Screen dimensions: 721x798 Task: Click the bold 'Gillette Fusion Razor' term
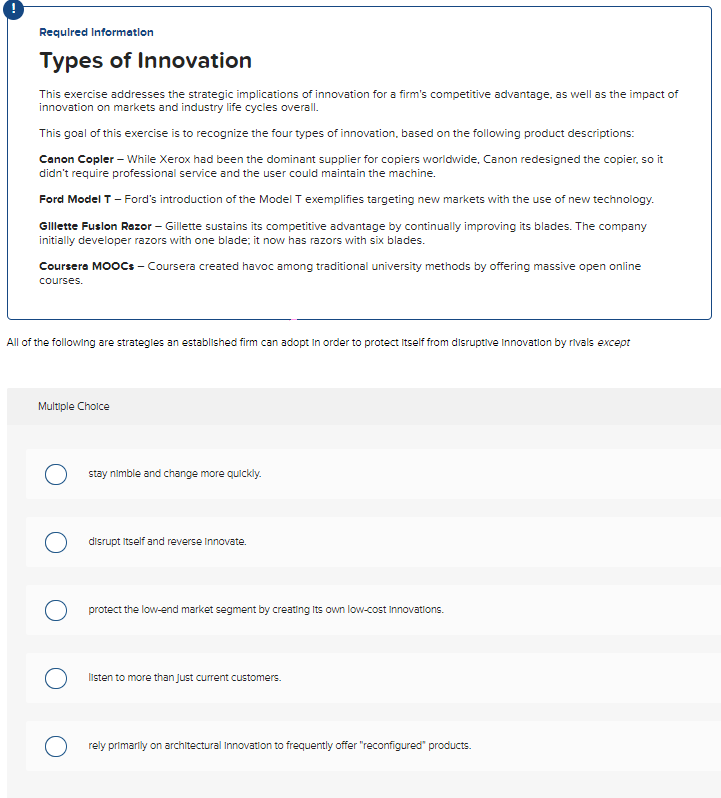tap(98, 227)
